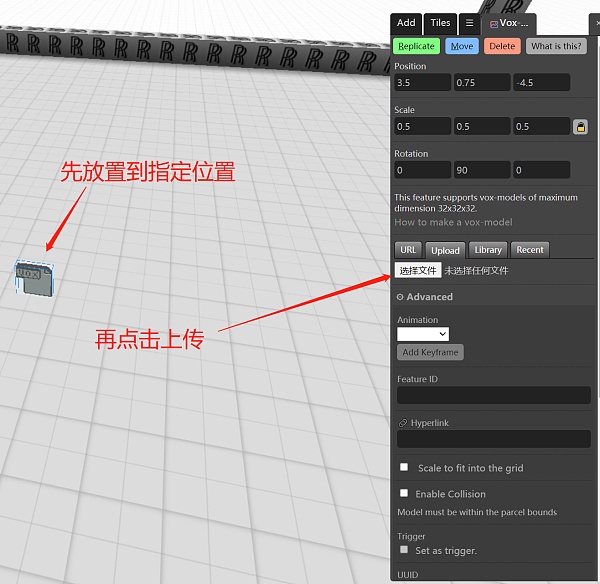Enable Scale to fit into the grid
600x584 pixels.
[404, 467]
